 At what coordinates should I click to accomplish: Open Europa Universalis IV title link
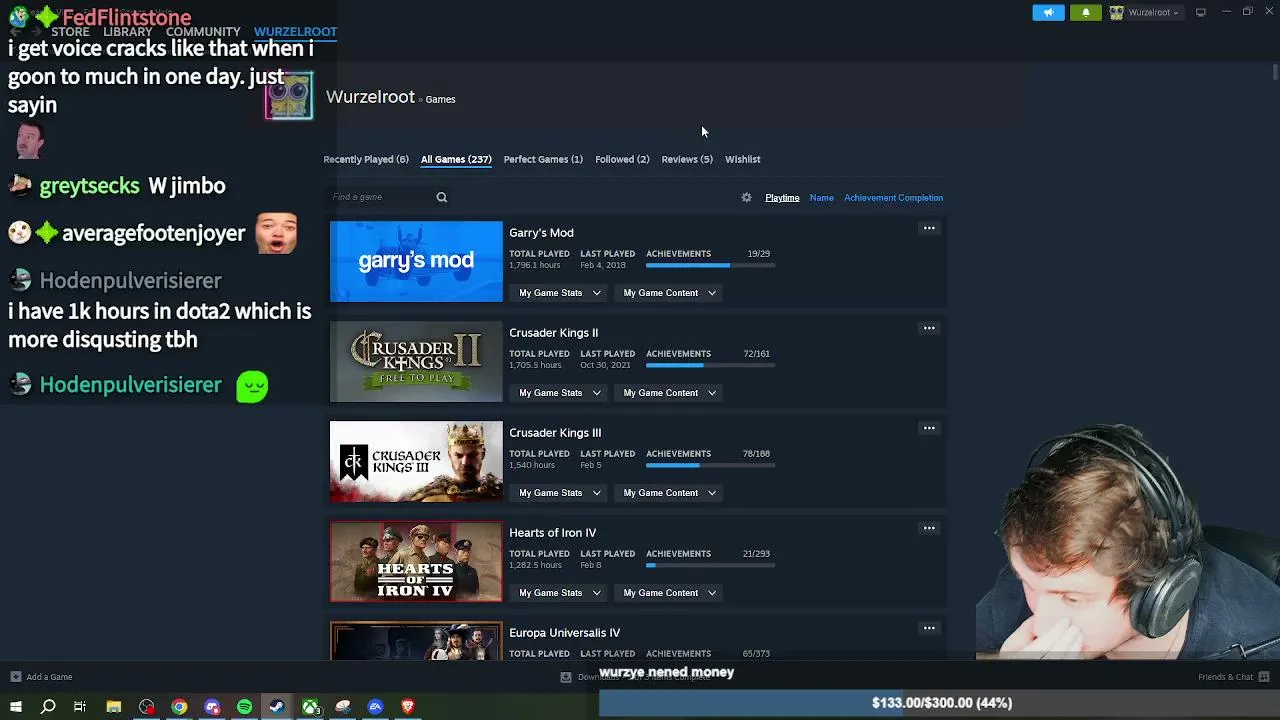coord(565,633)
